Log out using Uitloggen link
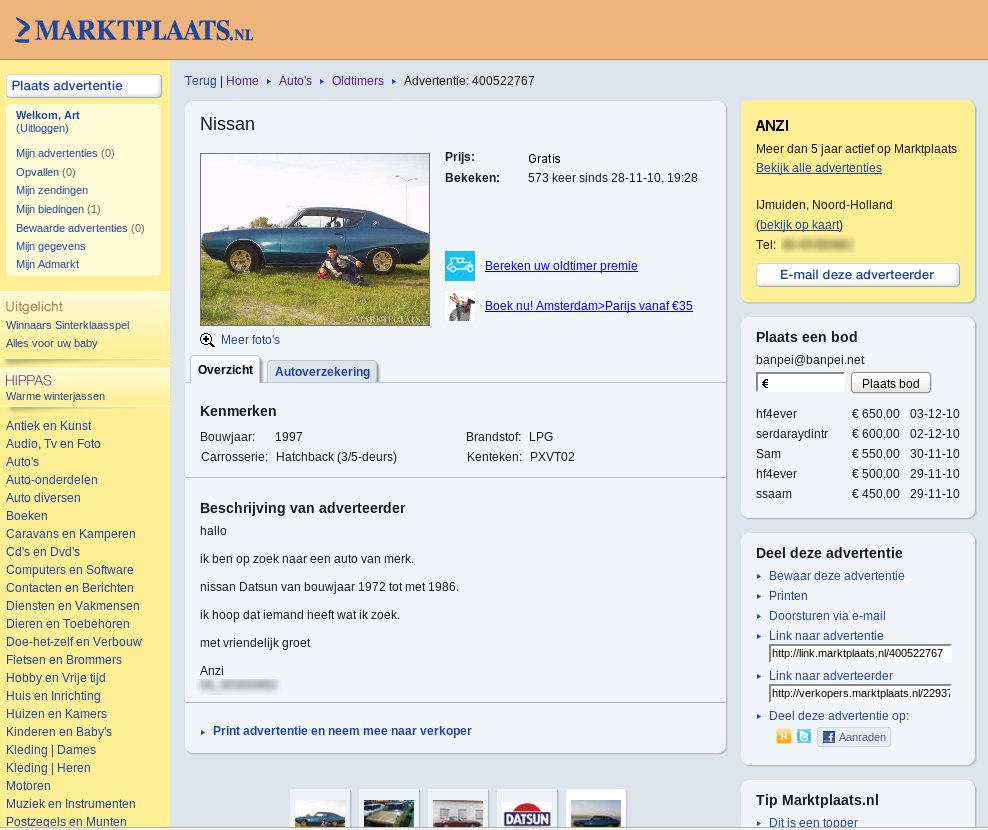 pos(42,128)
